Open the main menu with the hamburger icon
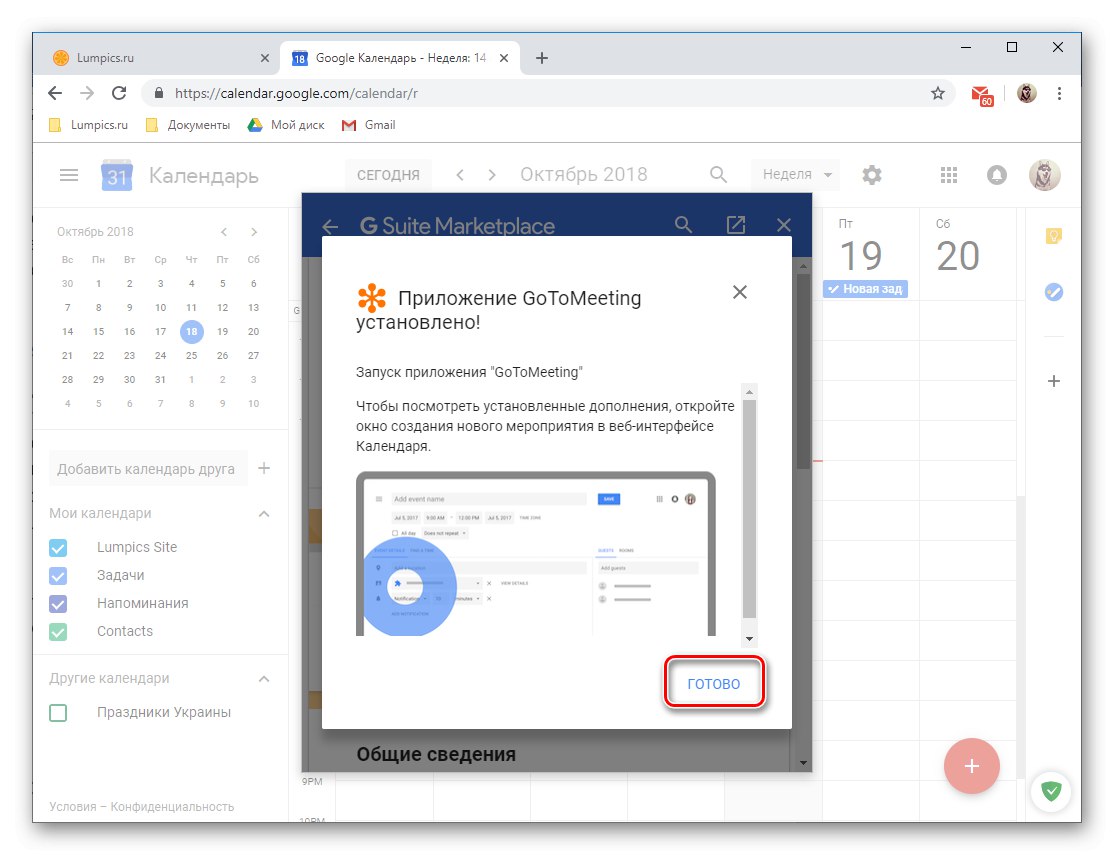 click(x=68, y=174)
